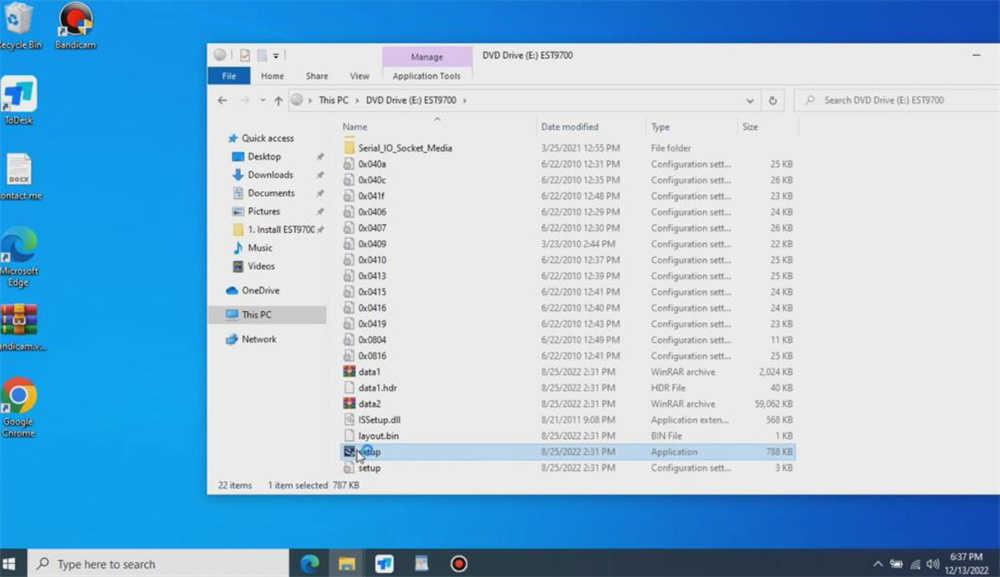This screenshot has height=577, width=1000.
Task: Select the contact me document on desktop
Action: coord(20,177)
